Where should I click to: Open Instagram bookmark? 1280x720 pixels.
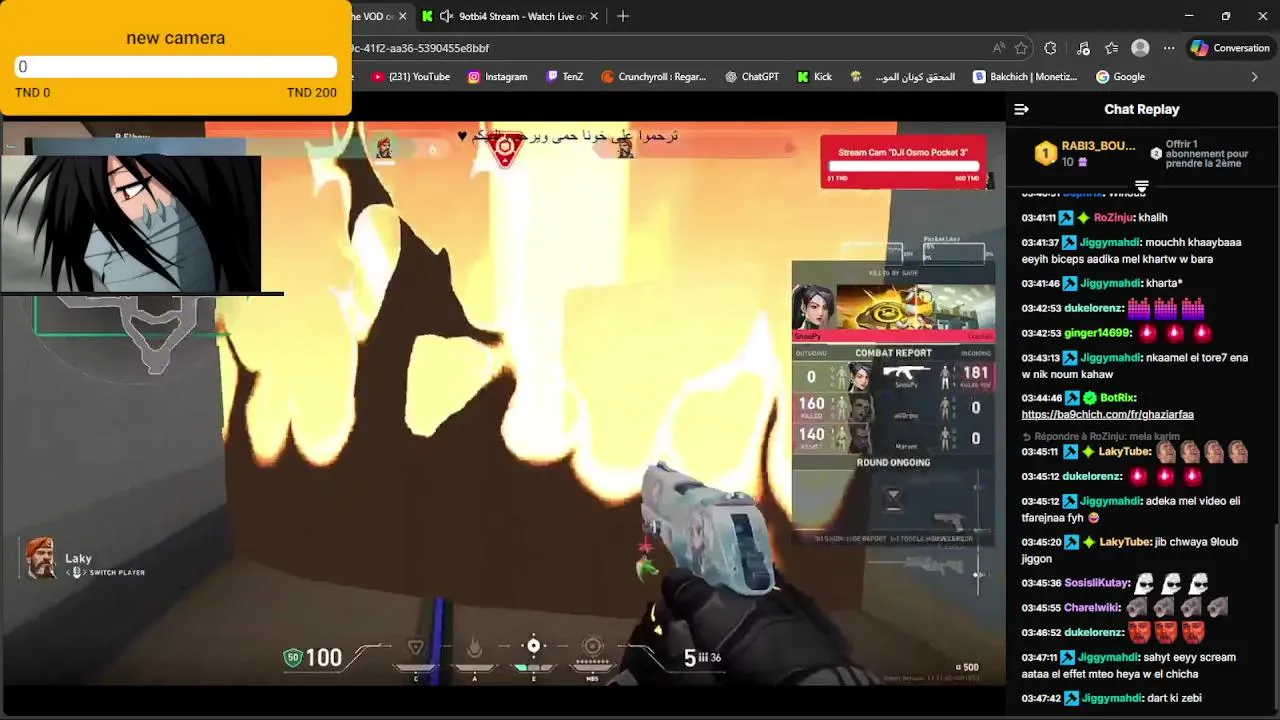pos(497,77)
